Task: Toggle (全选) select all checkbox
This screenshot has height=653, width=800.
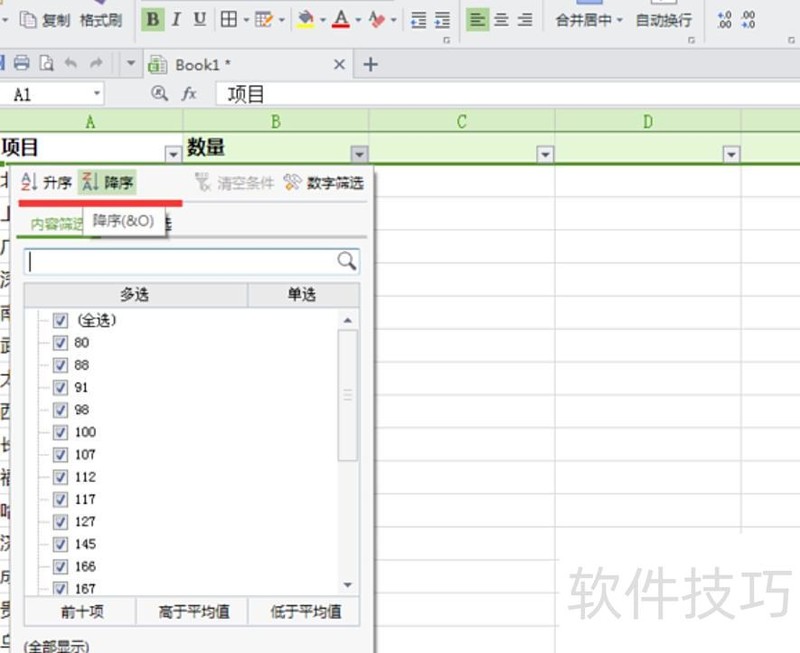Action: click(x=60, y=320)
